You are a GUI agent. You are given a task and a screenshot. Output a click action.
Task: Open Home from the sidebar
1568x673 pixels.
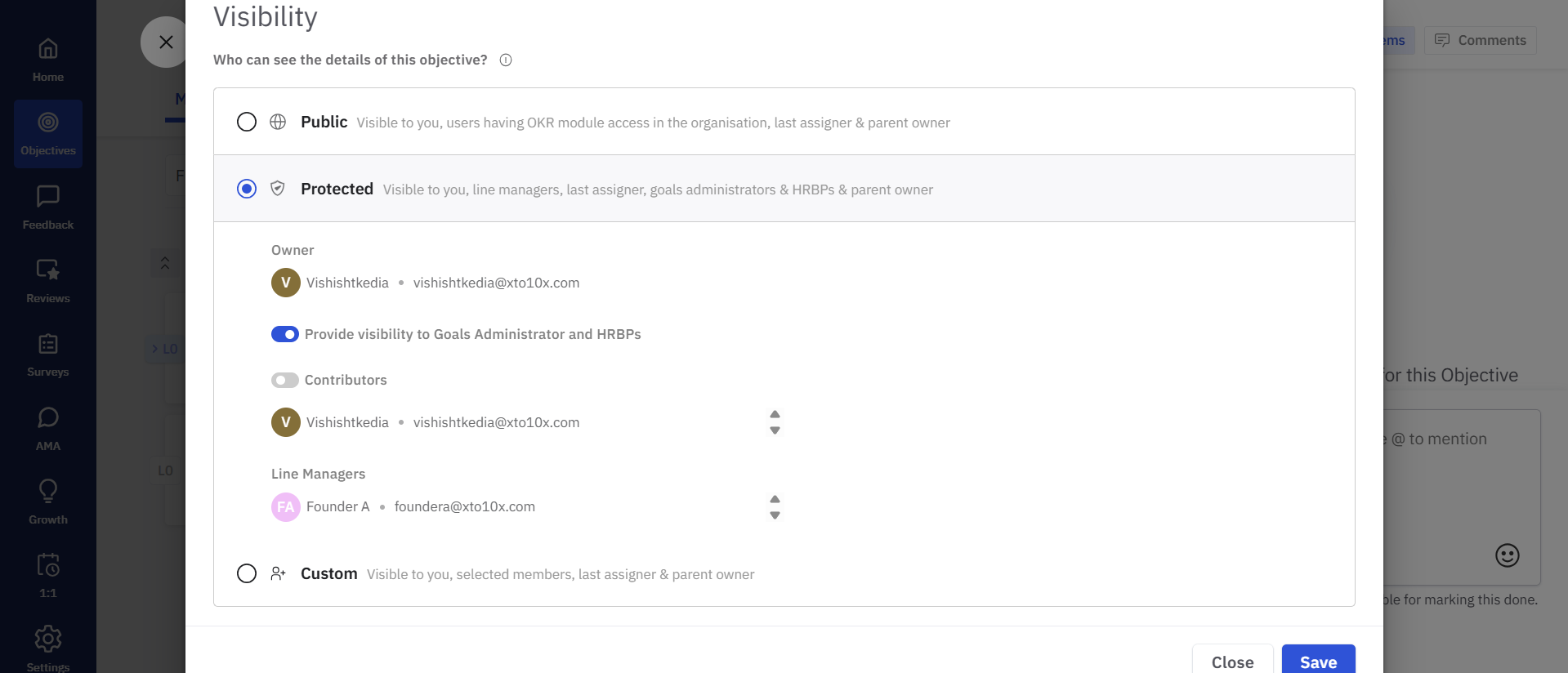click(48, 59)
